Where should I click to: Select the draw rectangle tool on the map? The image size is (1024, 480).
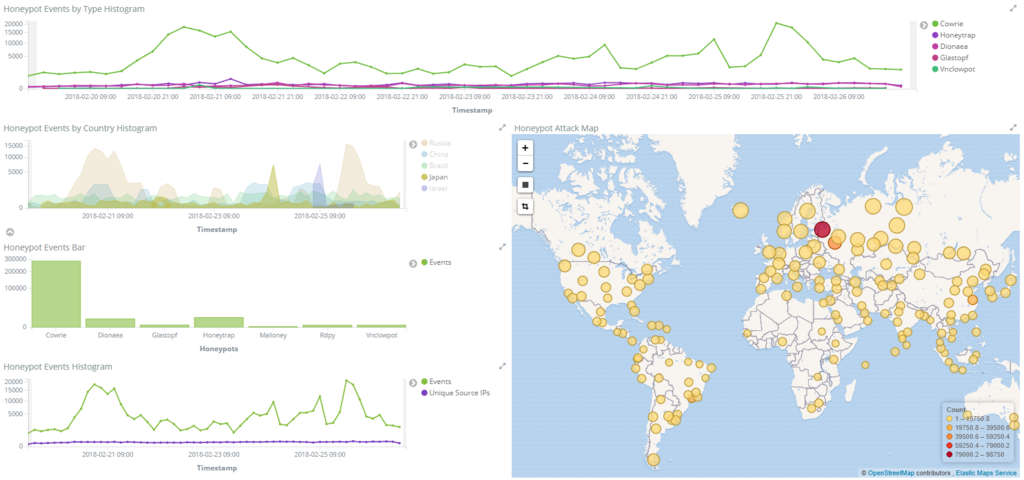point(525,185)
